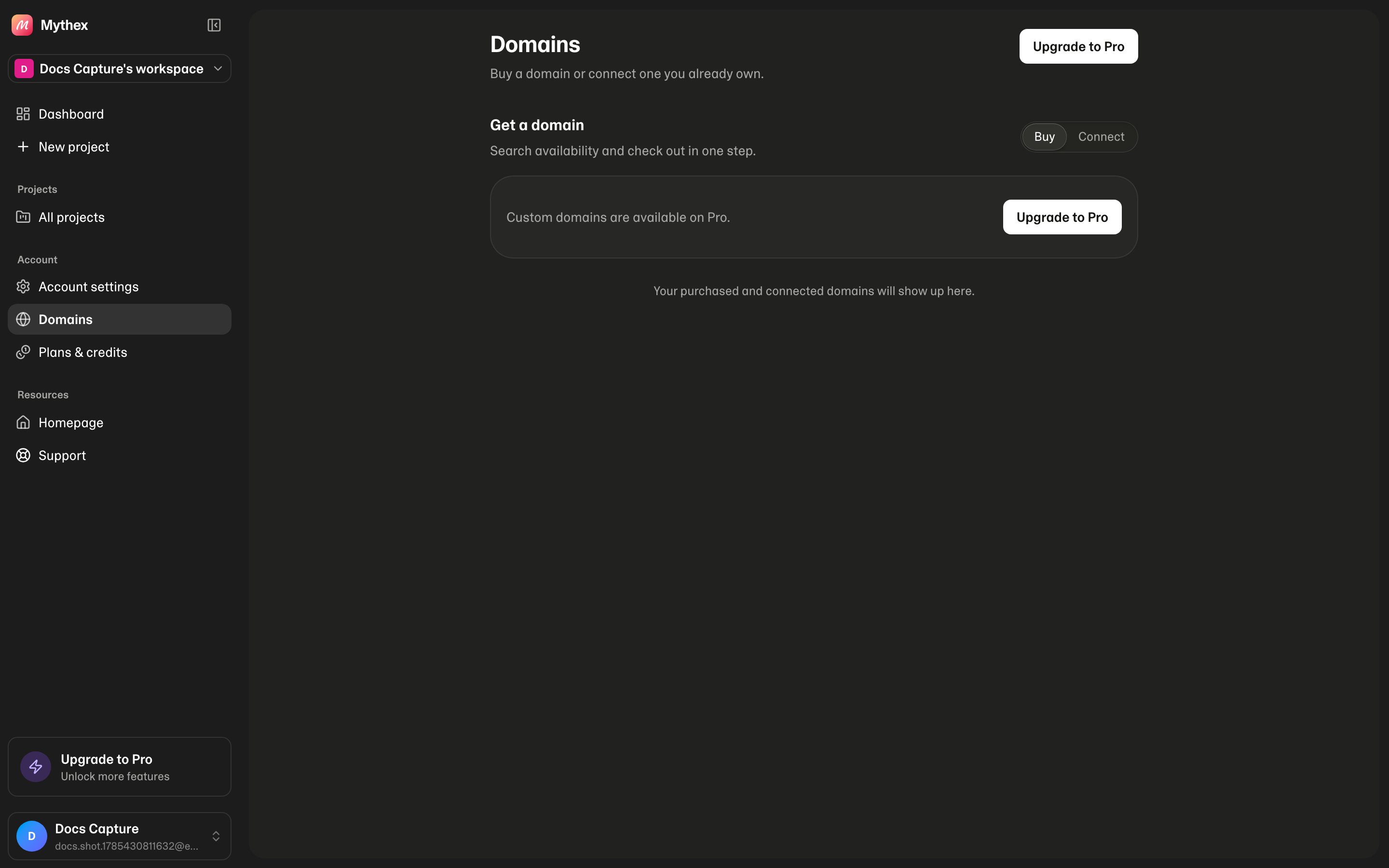Screen dimensions: 1389x868
Task: Click the All projects folder icon
Action: (x=23, y=217)
